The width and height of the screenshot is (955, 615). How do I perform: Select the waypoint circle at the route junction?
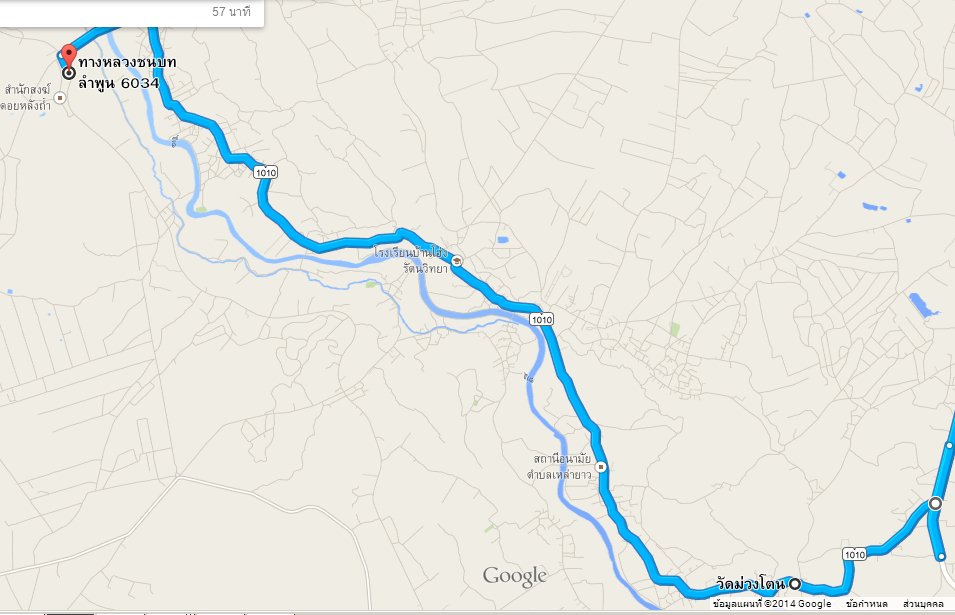(935, 504)
